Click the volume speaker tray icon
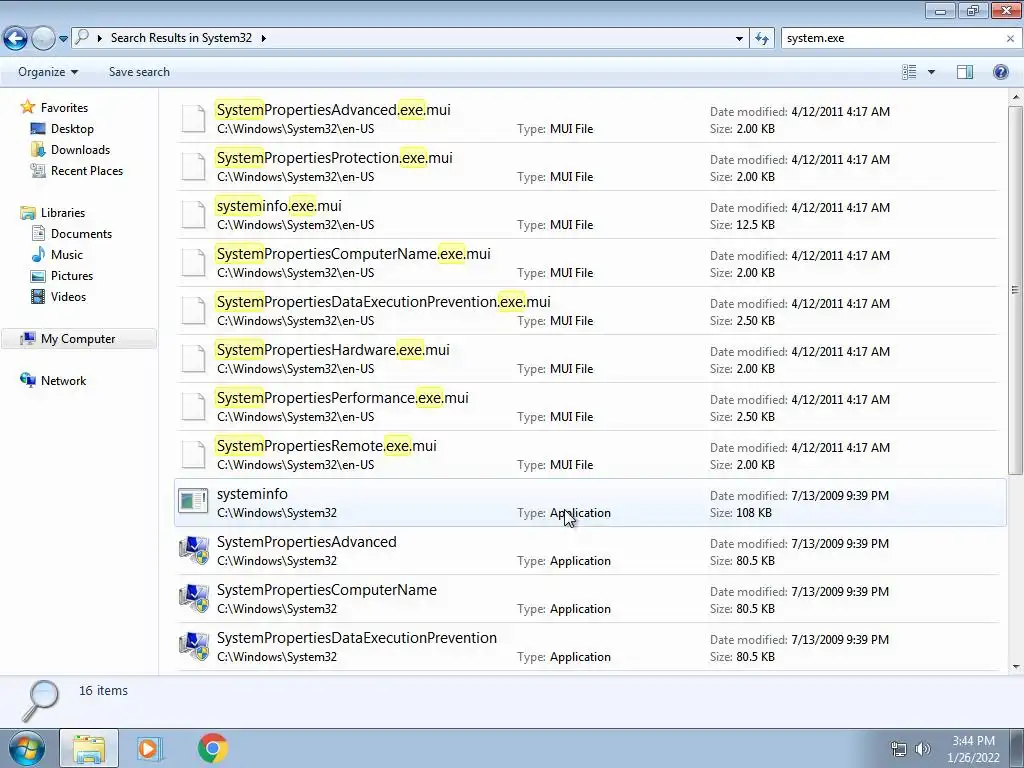The image size is (1024, 768). pos(923,749)
